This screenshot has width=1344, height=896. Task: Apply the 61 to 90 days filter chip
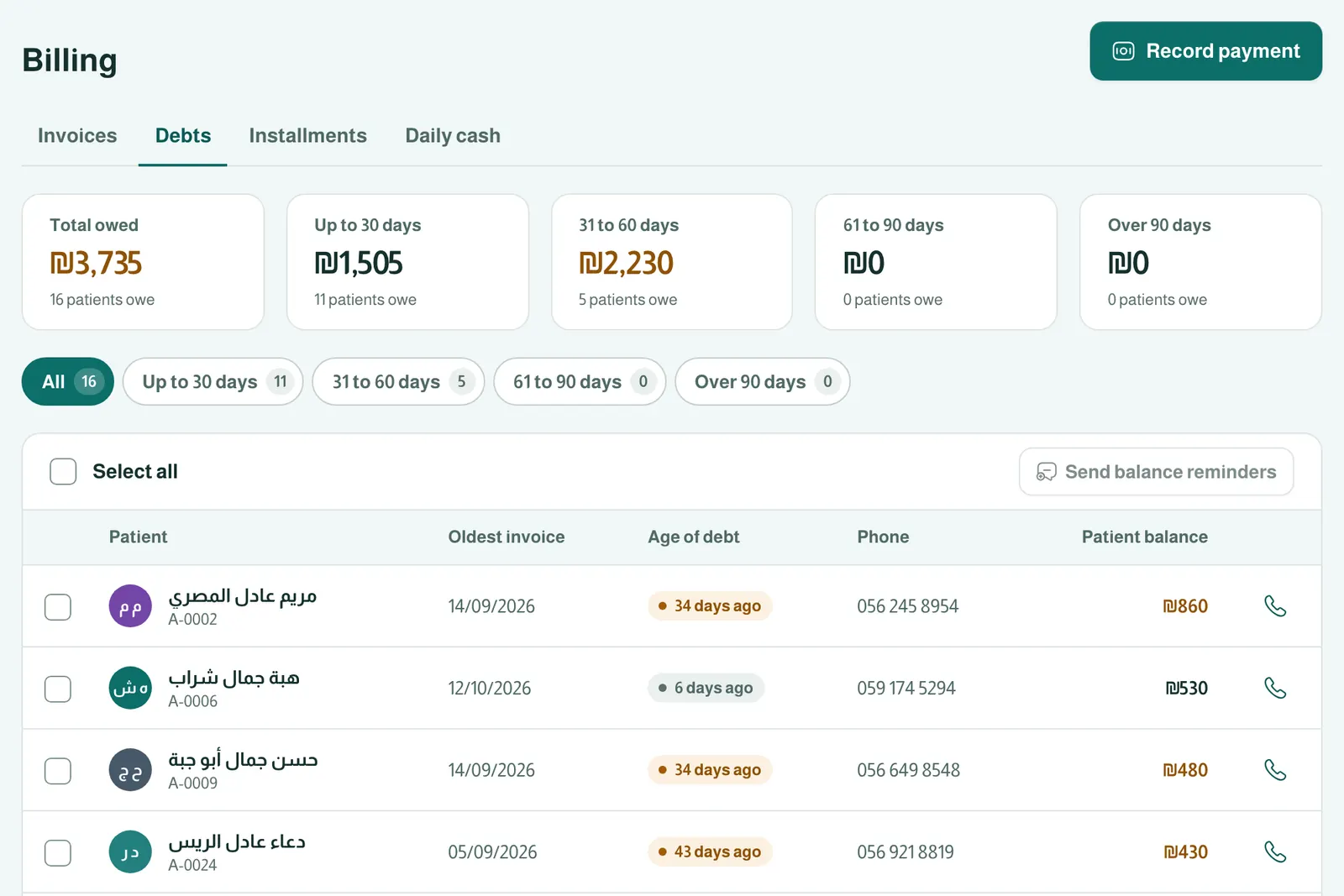(x=580, y=381)
